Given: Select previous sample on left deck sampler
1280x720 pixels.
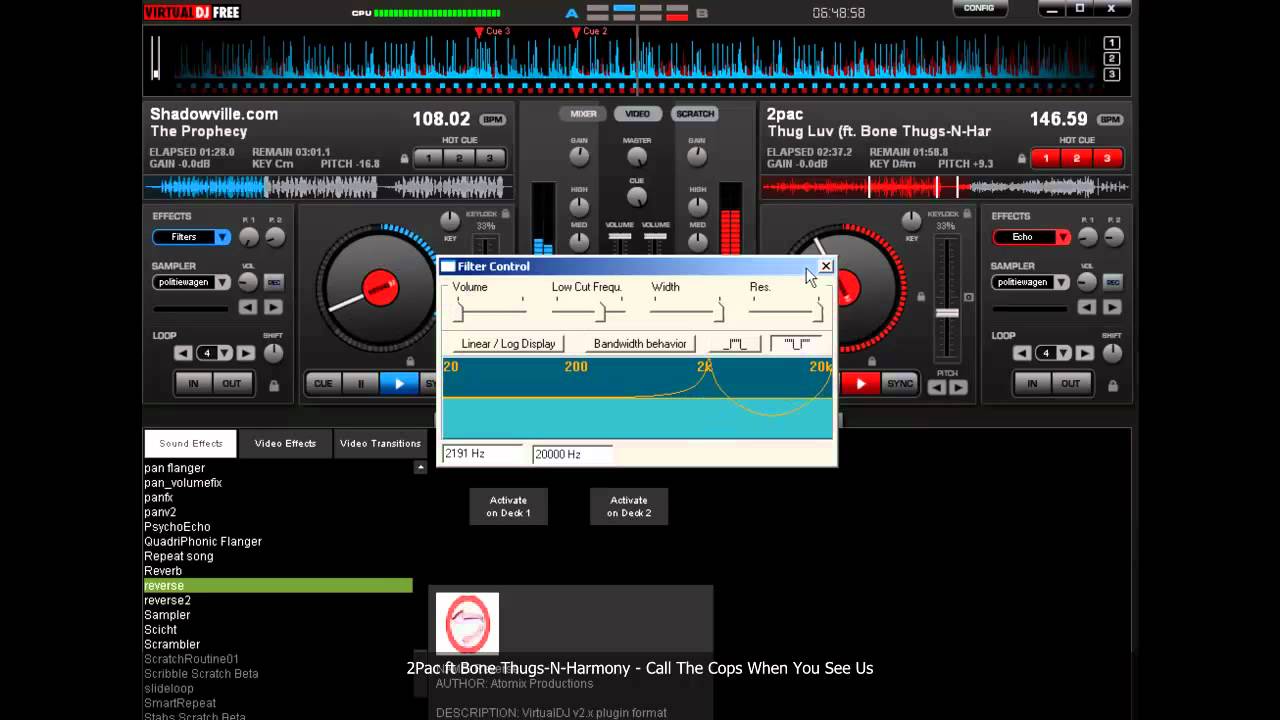Looking at the screenshot, I should point(248,307).
